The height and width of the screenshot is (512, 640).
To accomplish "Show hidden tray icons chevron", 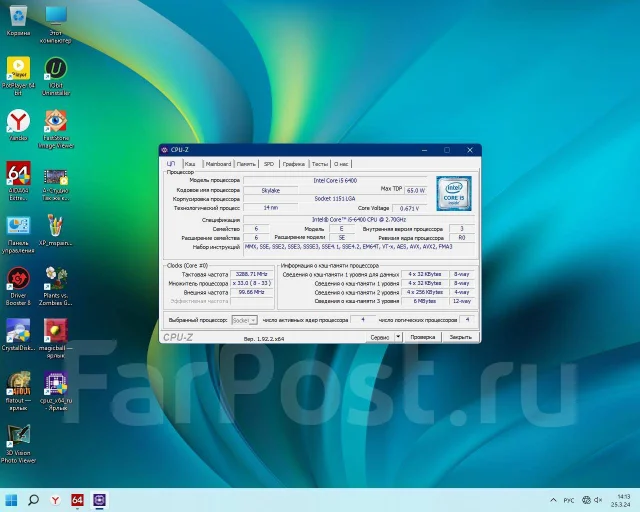I will [553, 500].
